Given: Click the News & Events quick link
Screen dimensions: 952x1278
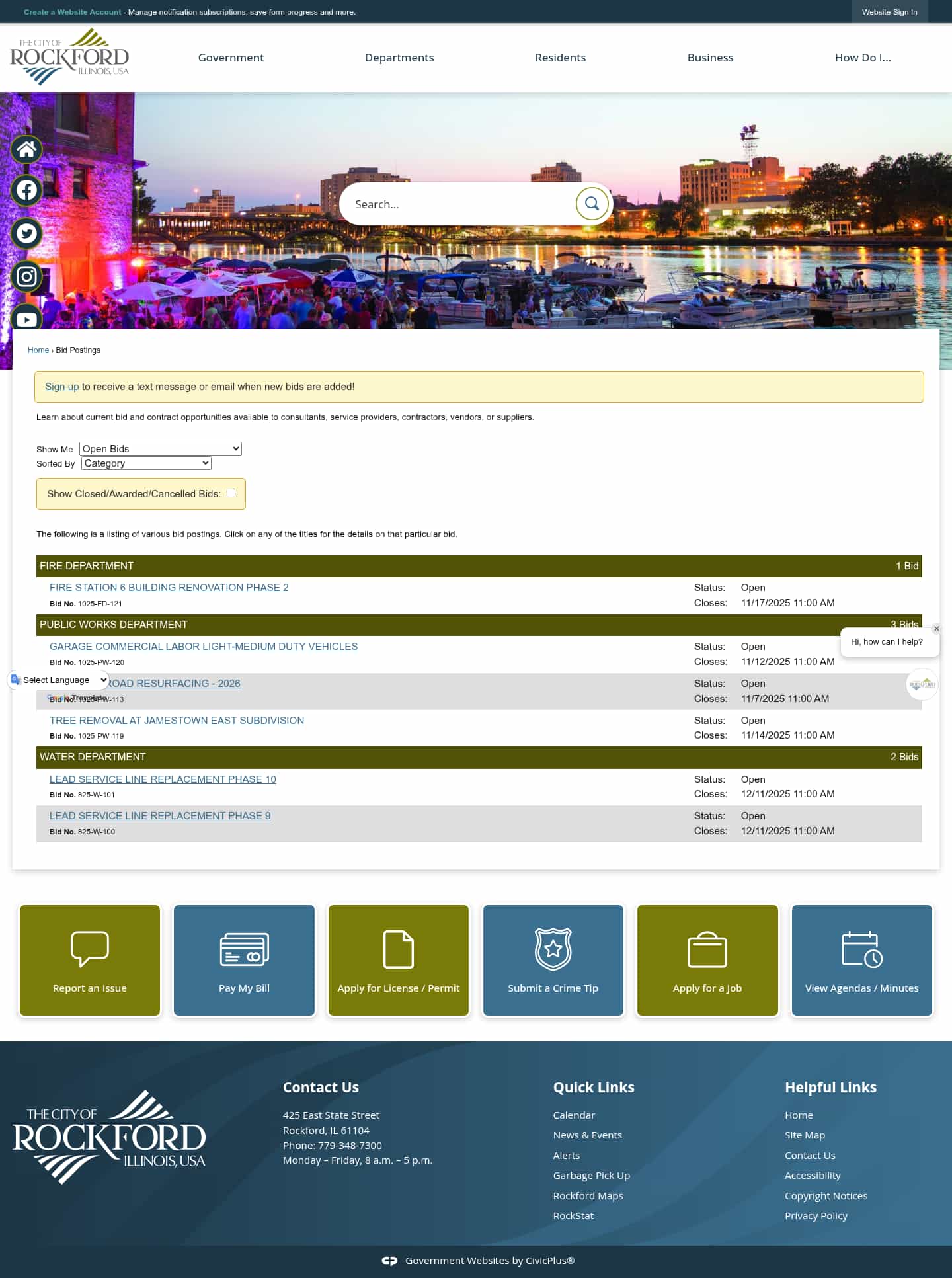Looking at the screenshot, I should [x=588, y=1135].
